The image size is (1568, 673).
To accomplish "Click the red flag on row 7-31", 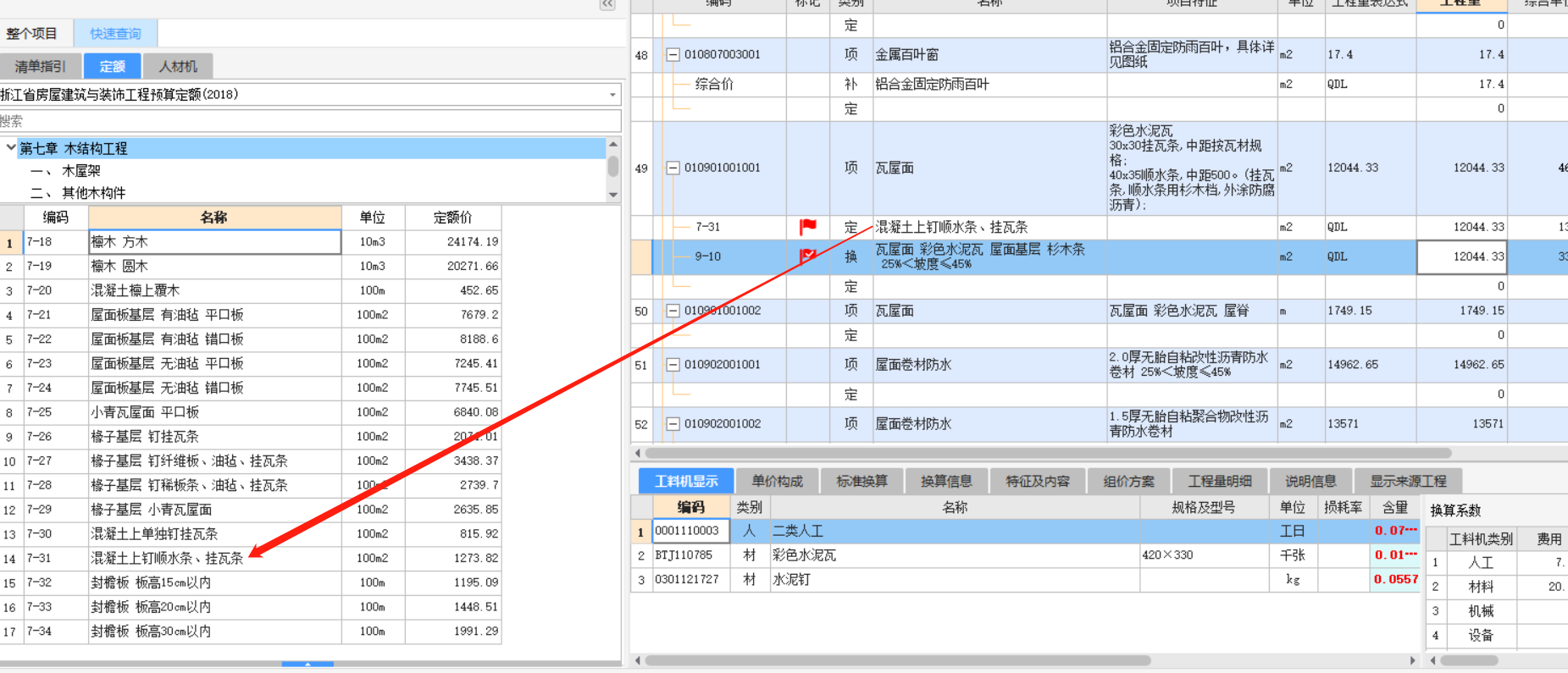I will point(807,227).
